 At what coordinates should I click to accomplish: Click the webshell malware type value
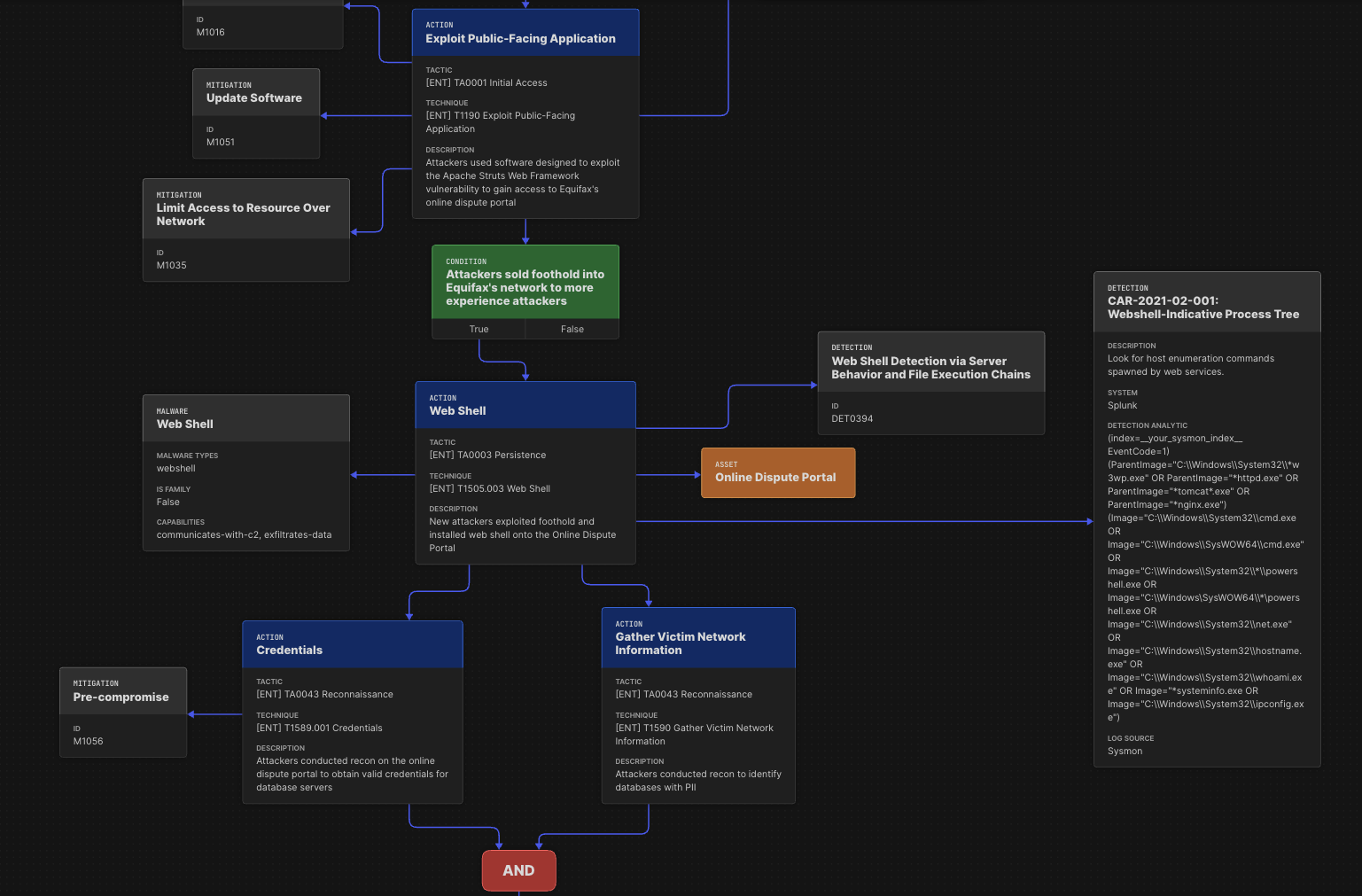(x=176, y=469)
